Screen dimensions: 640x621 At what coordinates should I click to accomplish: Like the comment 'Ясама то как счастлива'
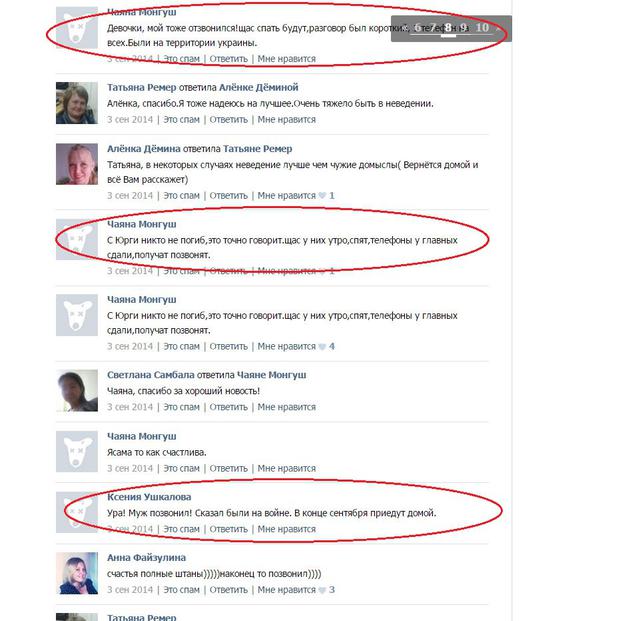tap(287, 468)
